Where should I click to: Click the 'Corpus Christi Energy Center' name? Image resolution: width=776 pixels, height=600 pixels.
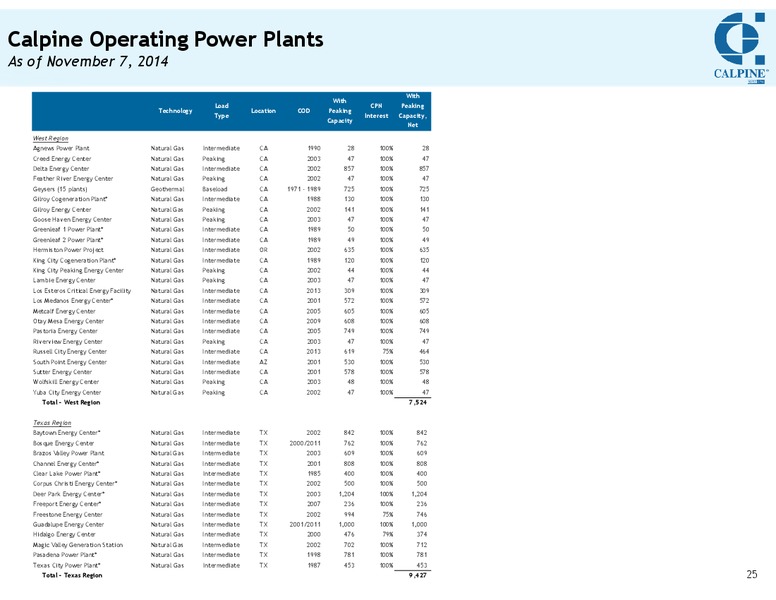[x=75, y=484]
